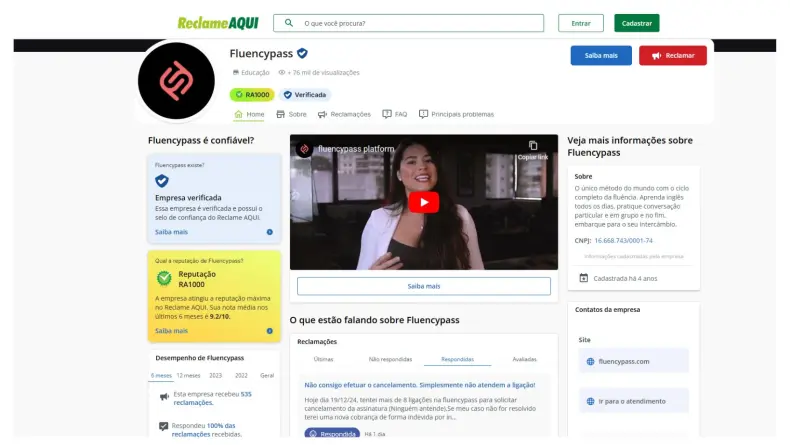Click the fluencypass platform video title
Viewport: 790px width, 445px height.
(356, 149)
